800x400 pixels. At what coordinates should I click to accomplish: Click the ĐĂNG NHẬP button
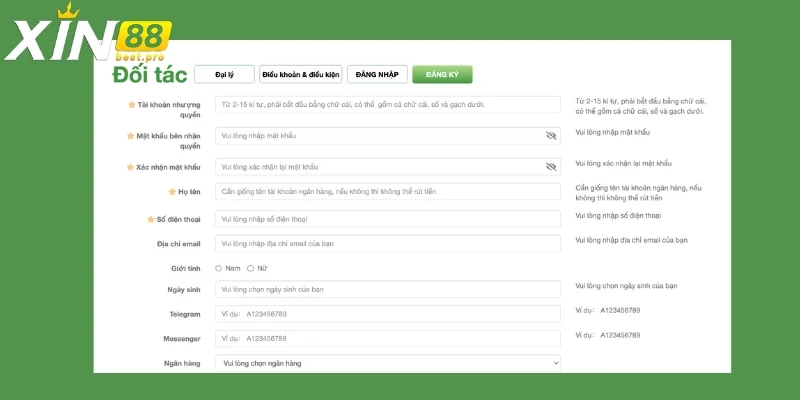377,75
